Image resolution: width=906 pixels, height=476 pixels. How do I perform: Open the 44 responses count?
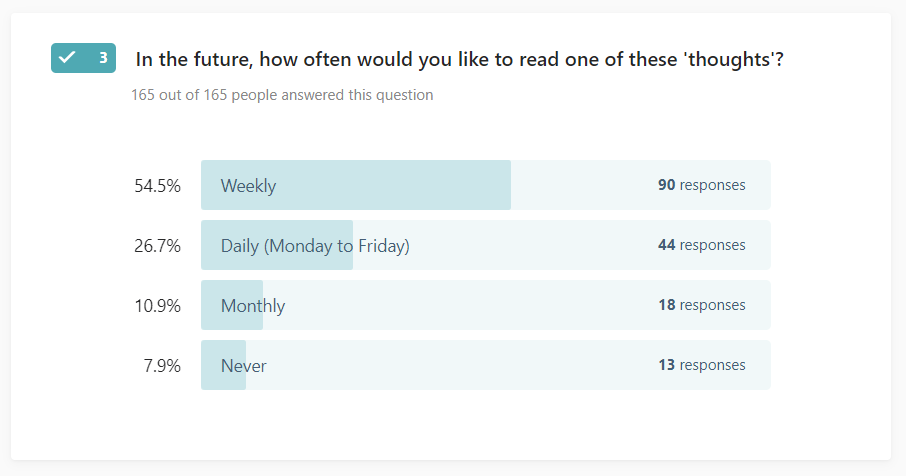tap(701, 245)
